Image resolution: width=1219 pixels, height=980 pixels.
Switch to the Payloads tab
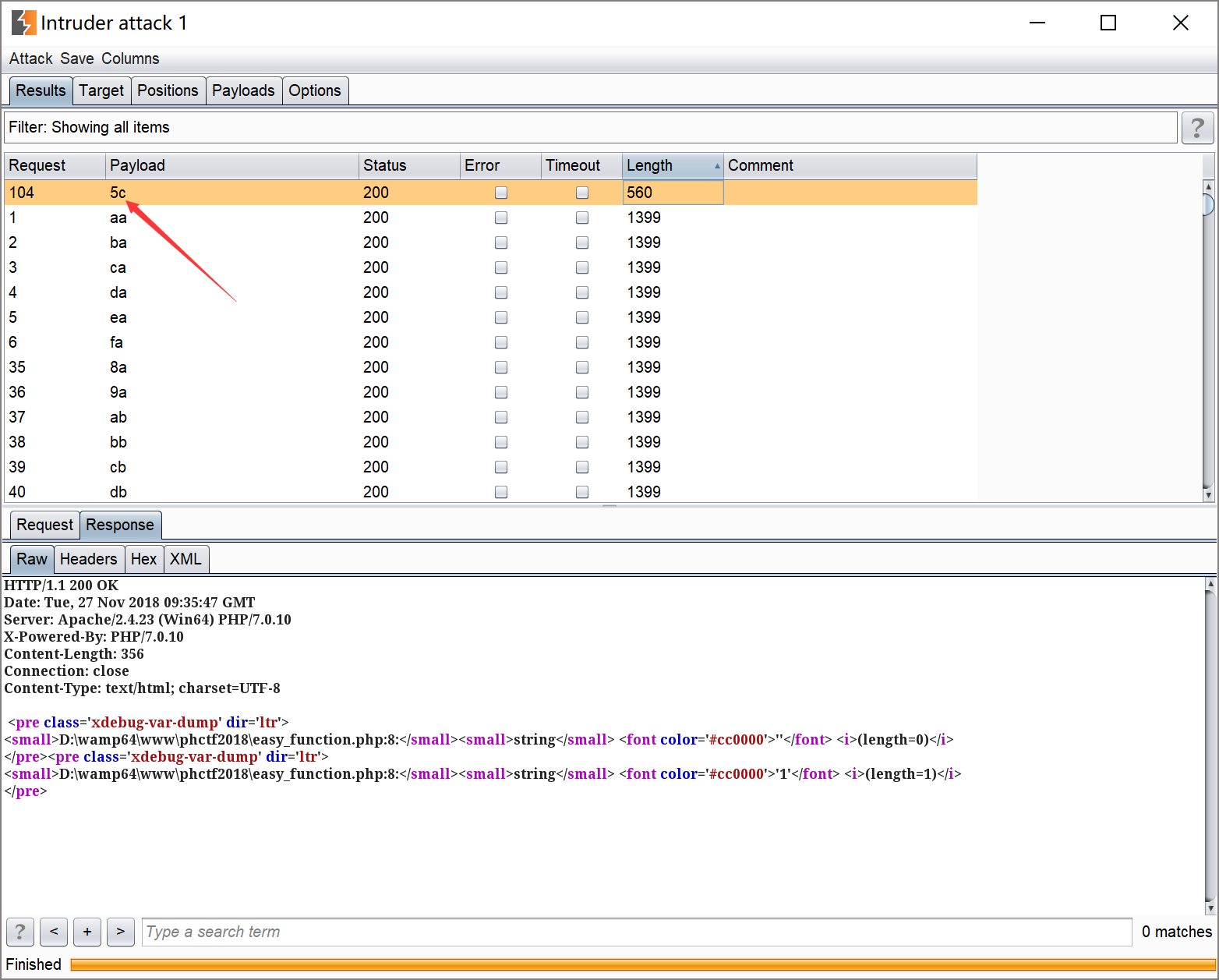243,90
